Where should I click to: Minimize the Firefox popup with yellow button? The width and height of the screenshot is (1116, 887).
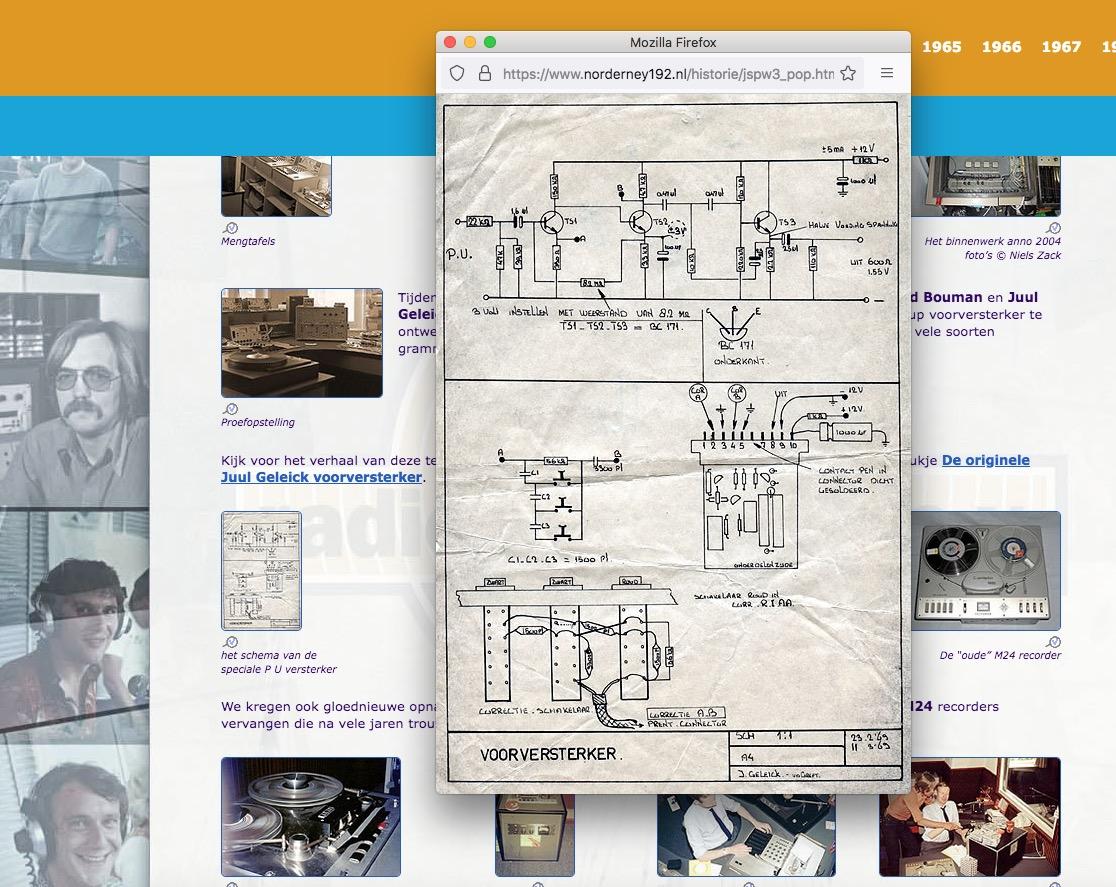pyautogui.click(x=470, y=42)
